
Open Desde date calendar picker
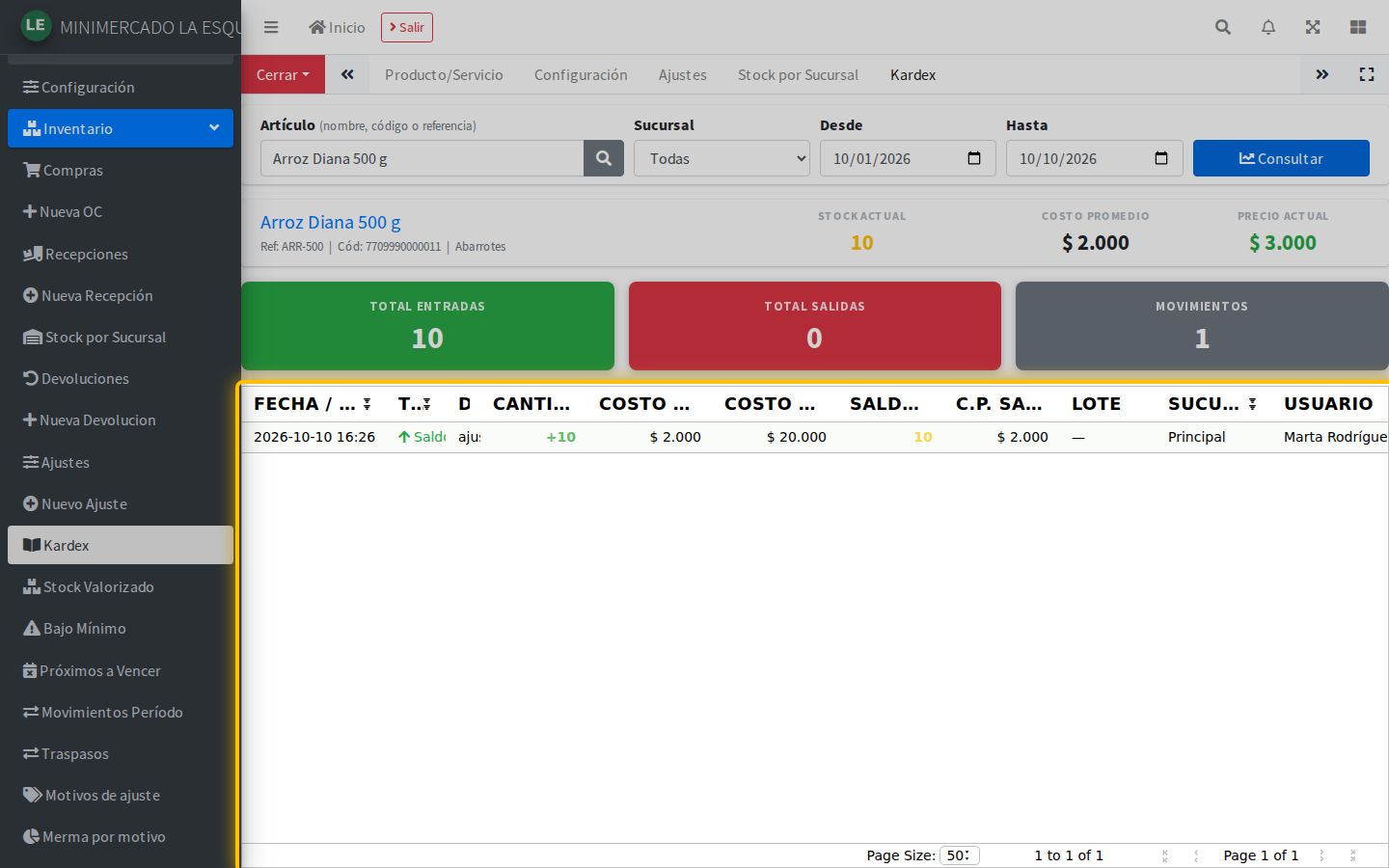974,158
